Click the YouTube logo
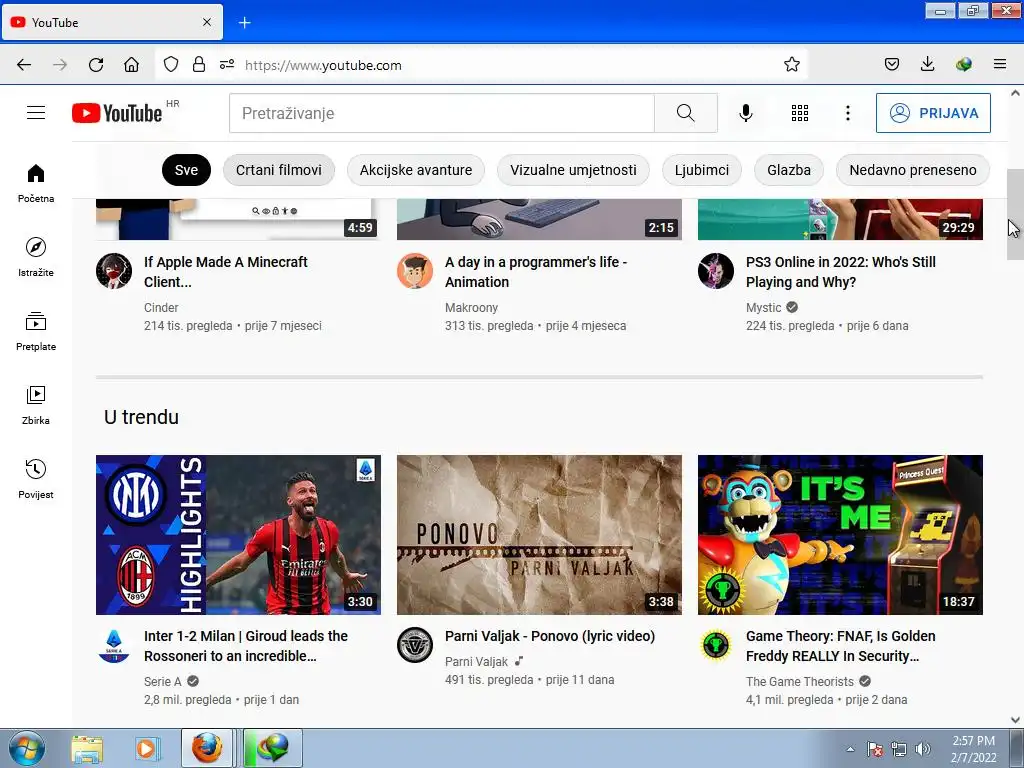The width and height of the screenshot is (1024, 768). [x=117, y=113]
